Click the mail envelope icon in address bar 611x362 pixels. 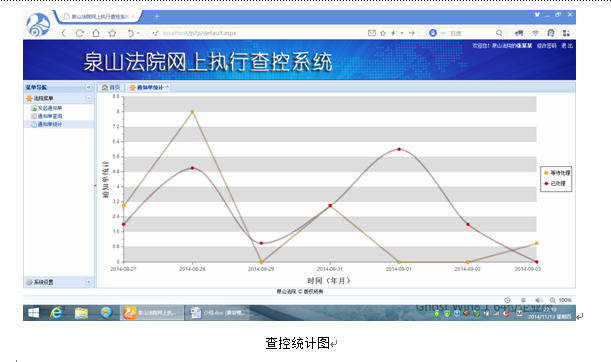click(372, 33)
